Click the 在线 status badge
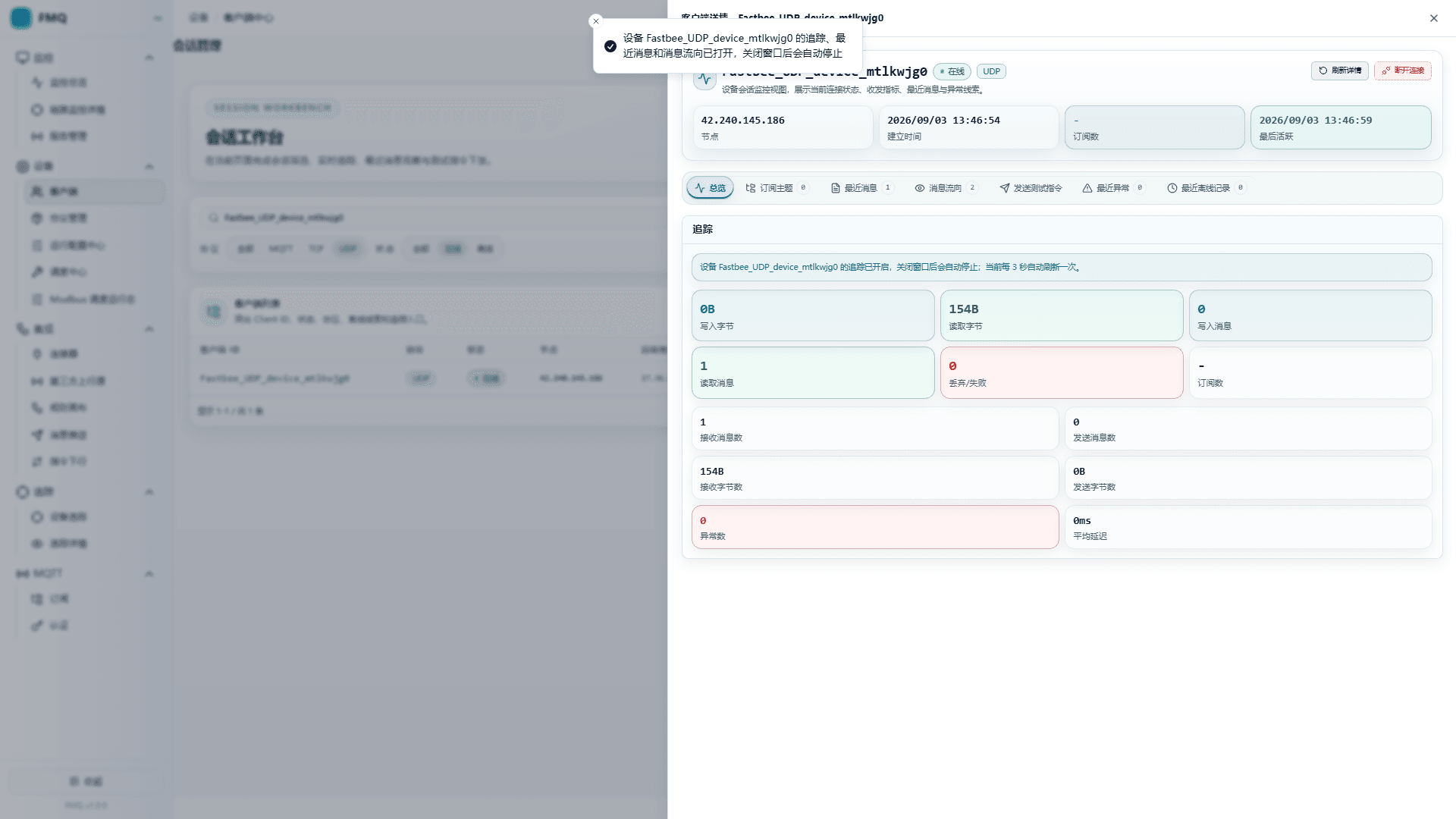This screenshot has height=819, width=1456. 952,71
